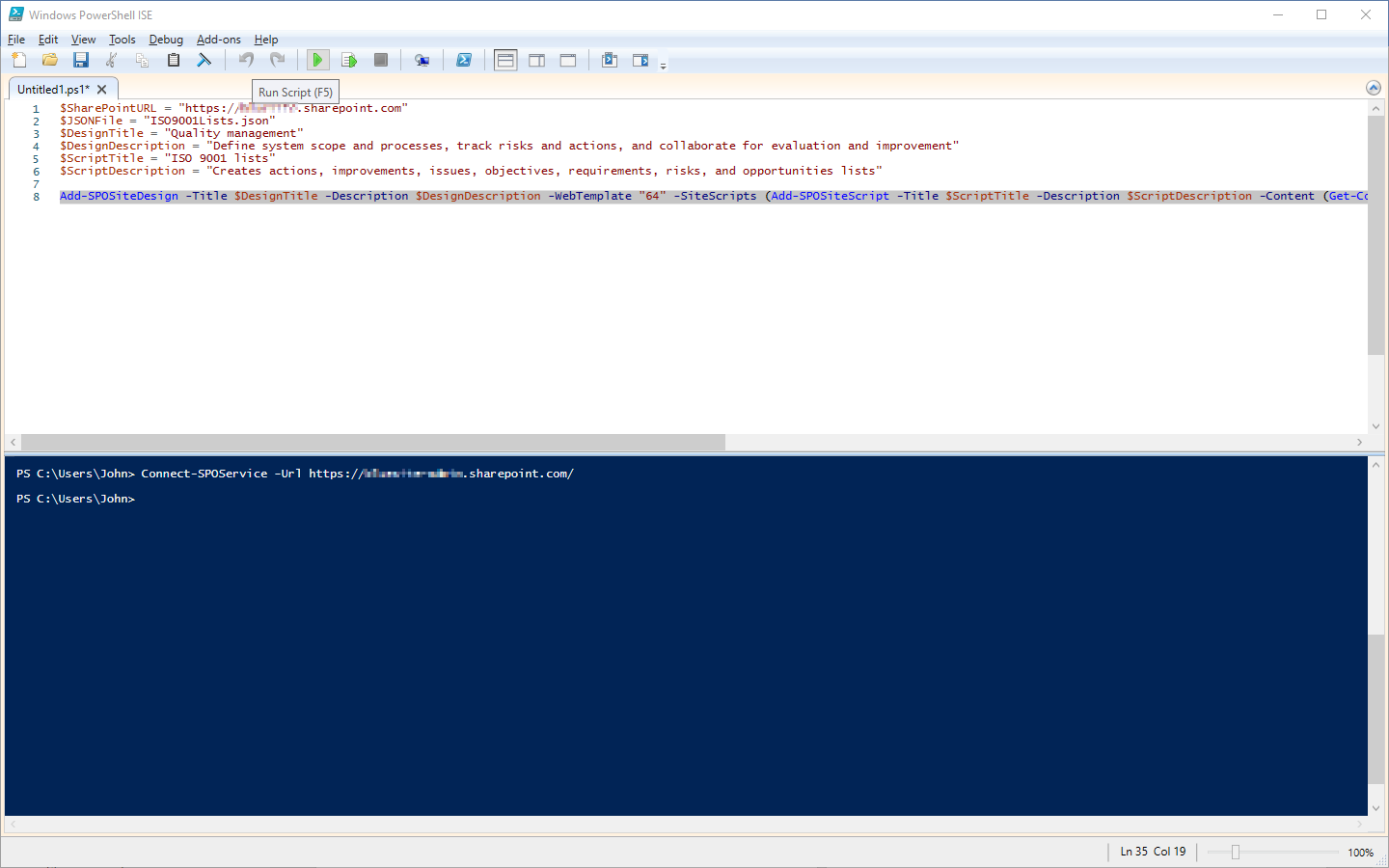Run Selection toolbar icon
1389x868 pixels.
[349, 60]
